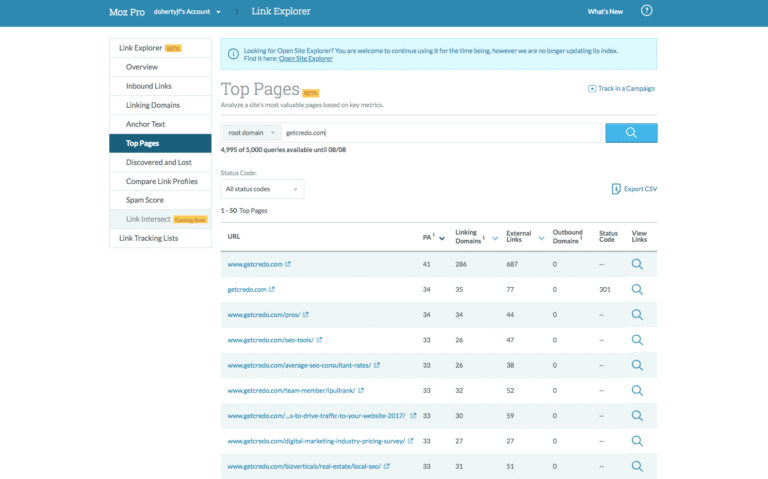Select Anchor Text in the sidebar
This screenshot has width=768, height=479.
point(160,124)
